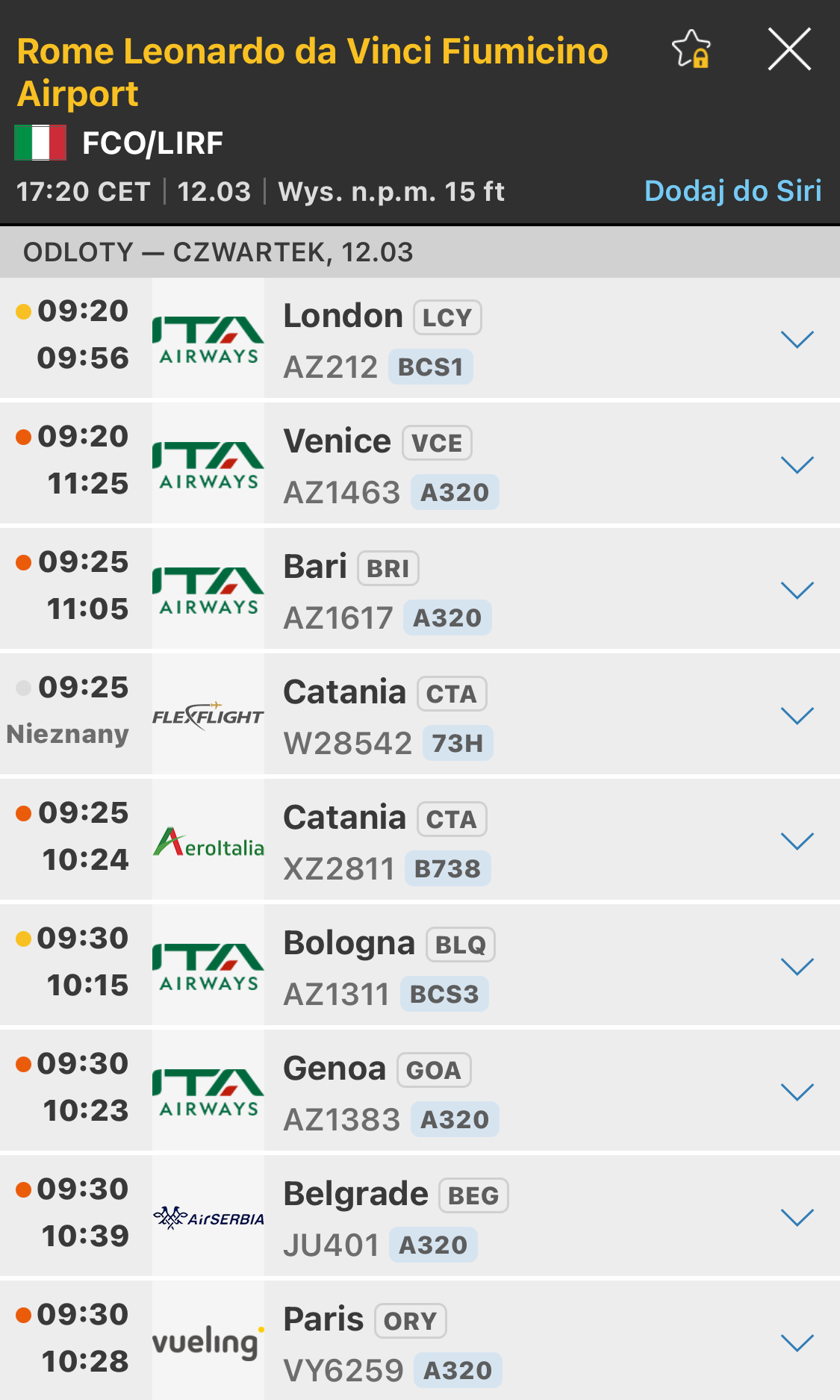Expand the Paris VY6259 flight row
840x1400 pixels.
[797, 1343]
